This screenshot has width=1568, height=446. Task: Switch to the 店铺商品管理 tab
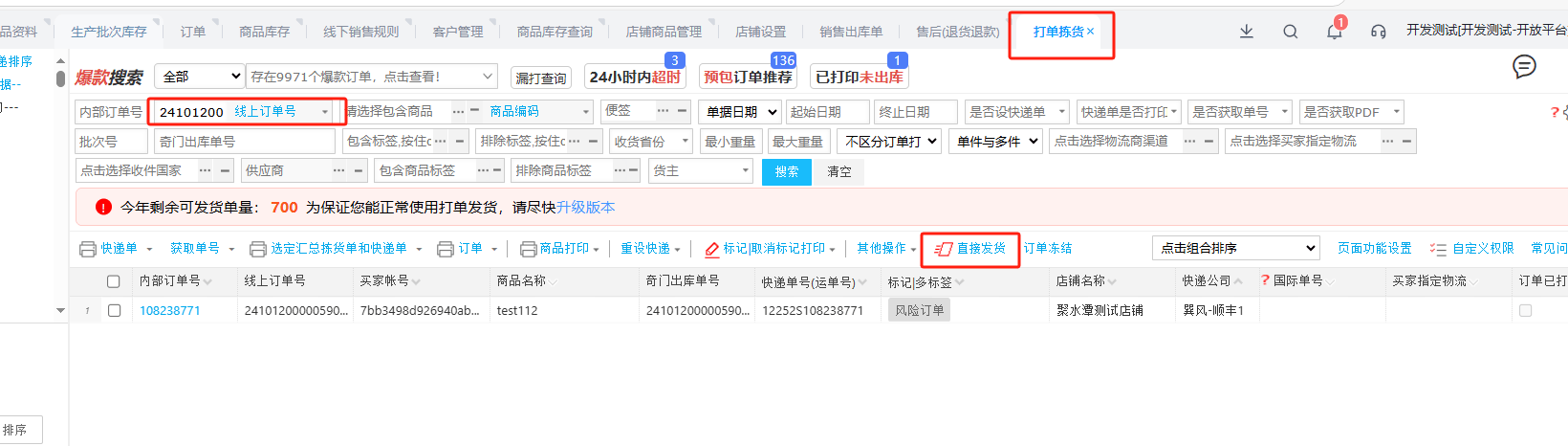664,32
